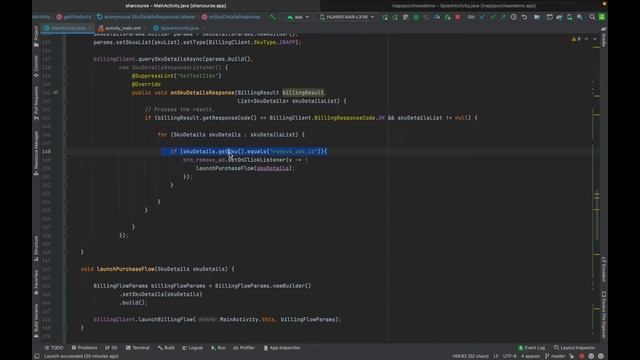Open the Structure tool window
This screenshot has width=640, height=360.
click(x=36, y=249)
